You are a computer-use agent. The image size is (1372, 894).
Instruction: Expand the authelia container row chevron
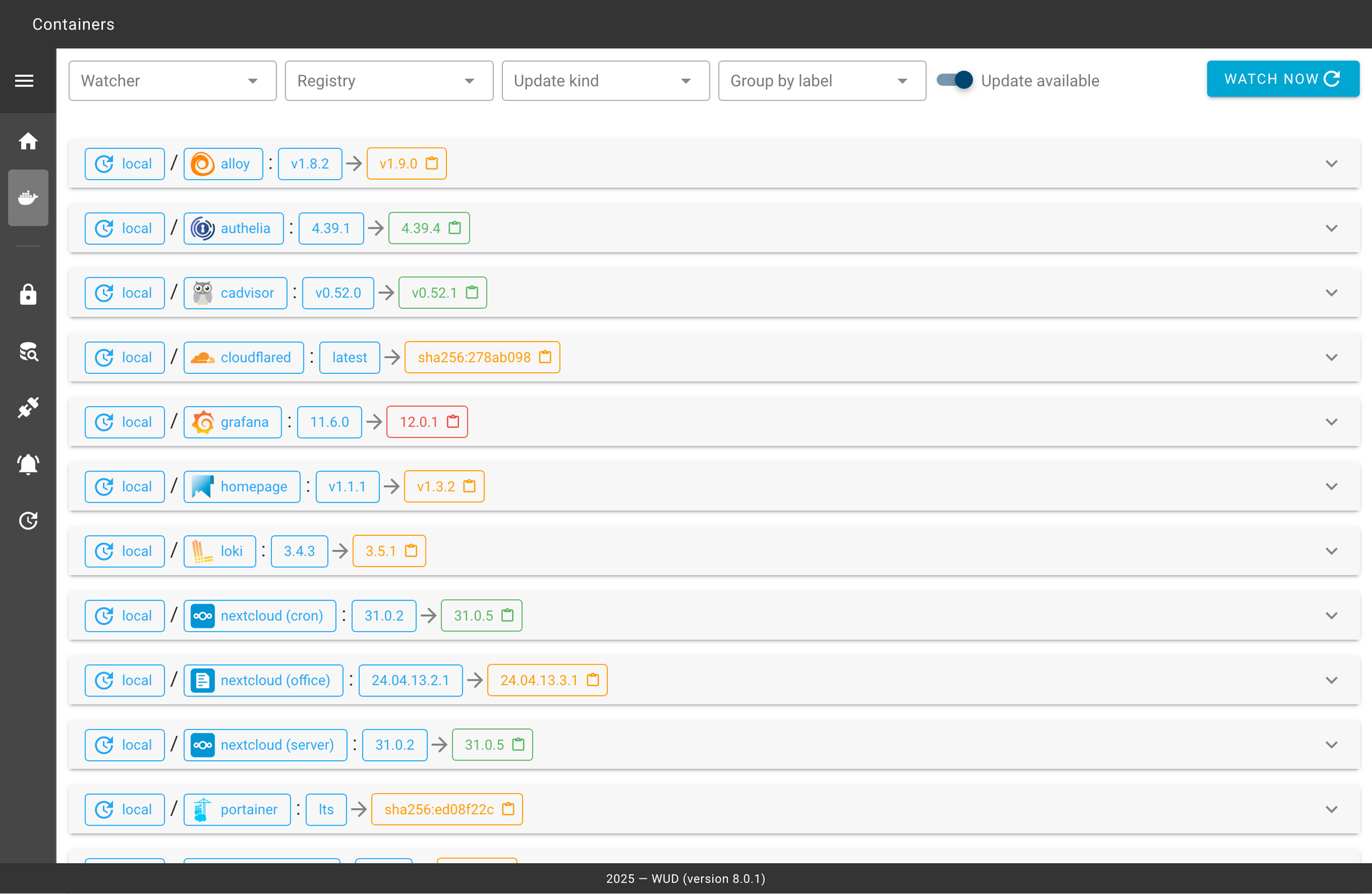(1332, 228)
